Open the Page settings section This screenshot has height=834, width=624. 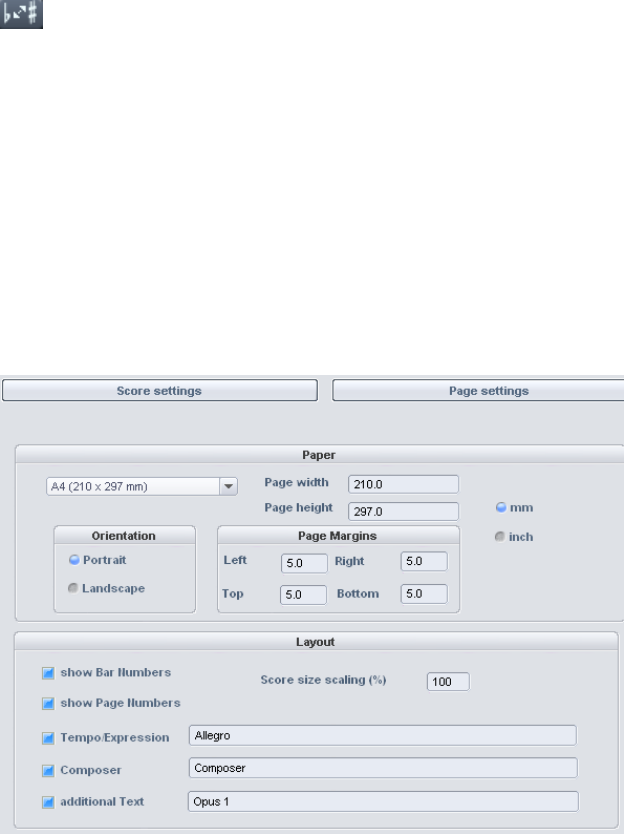478,390
